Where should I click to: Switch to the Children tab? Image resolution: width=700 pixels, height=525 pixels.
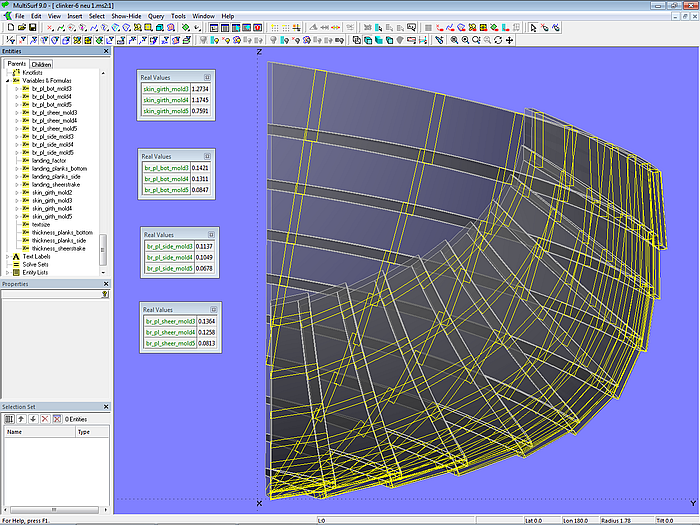click(x=42, y=64)
